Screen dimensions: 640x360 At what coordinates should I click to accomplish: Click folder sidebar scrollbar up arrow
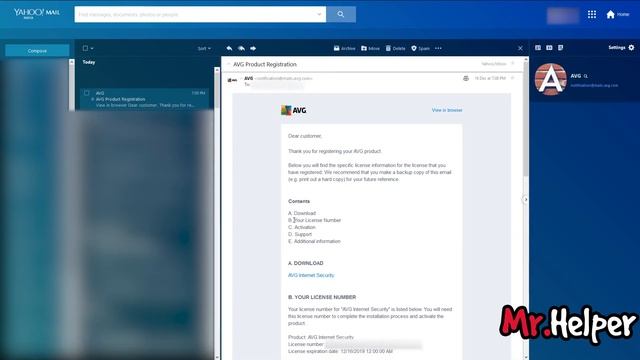coord(72,62)
